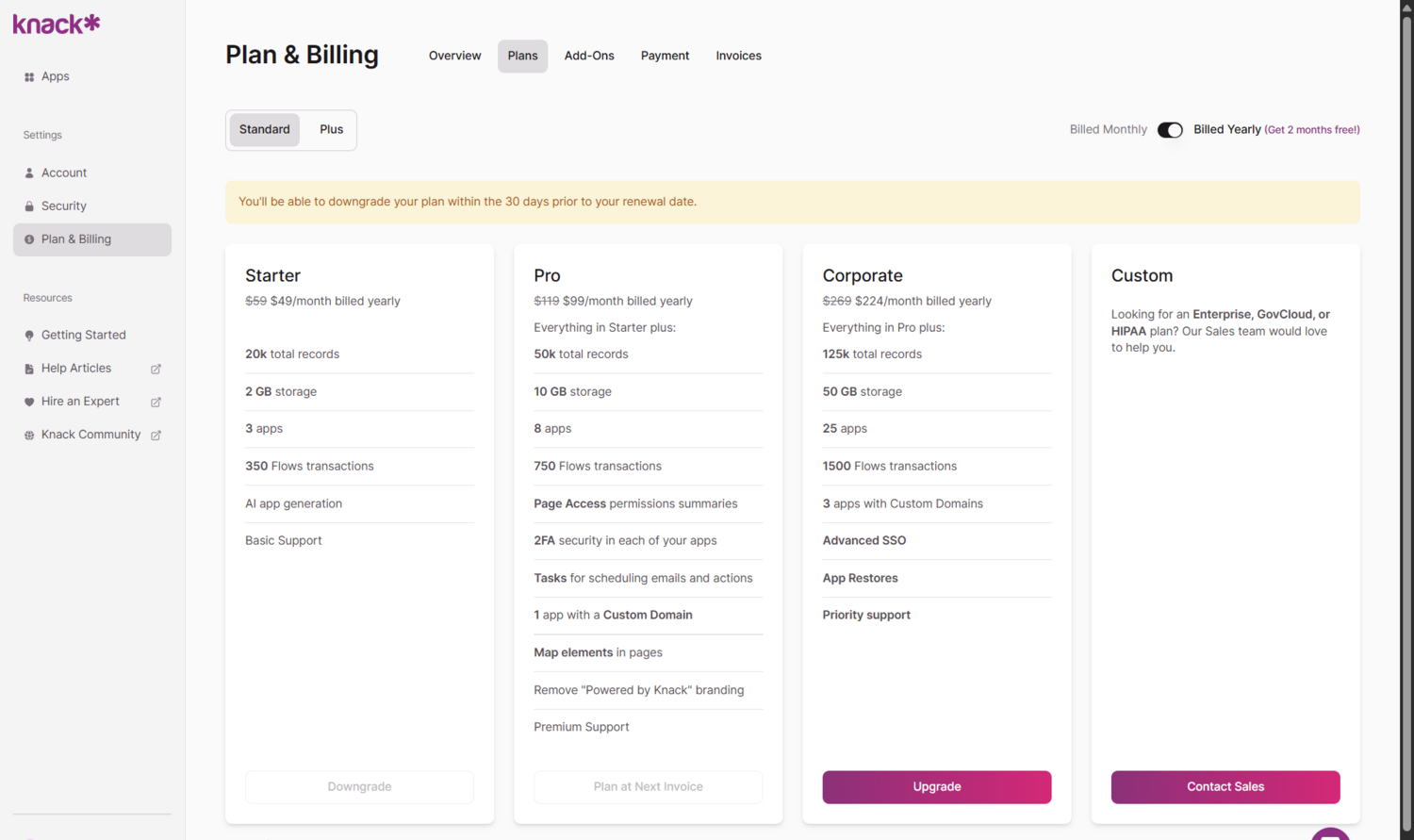Click the heart icon beside Hire an Expert

[x=29, y=401]
